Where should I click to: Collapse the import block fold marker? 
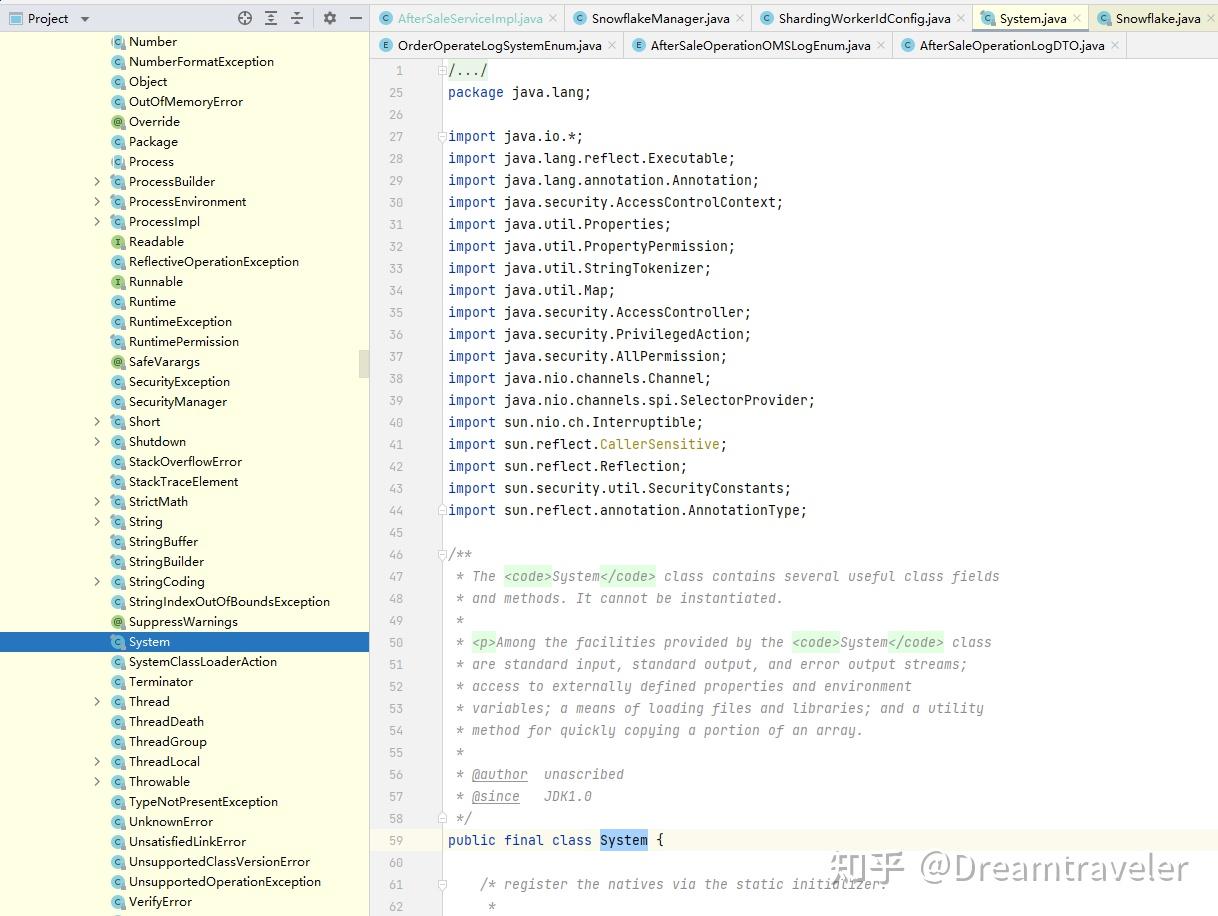(442, 136)
